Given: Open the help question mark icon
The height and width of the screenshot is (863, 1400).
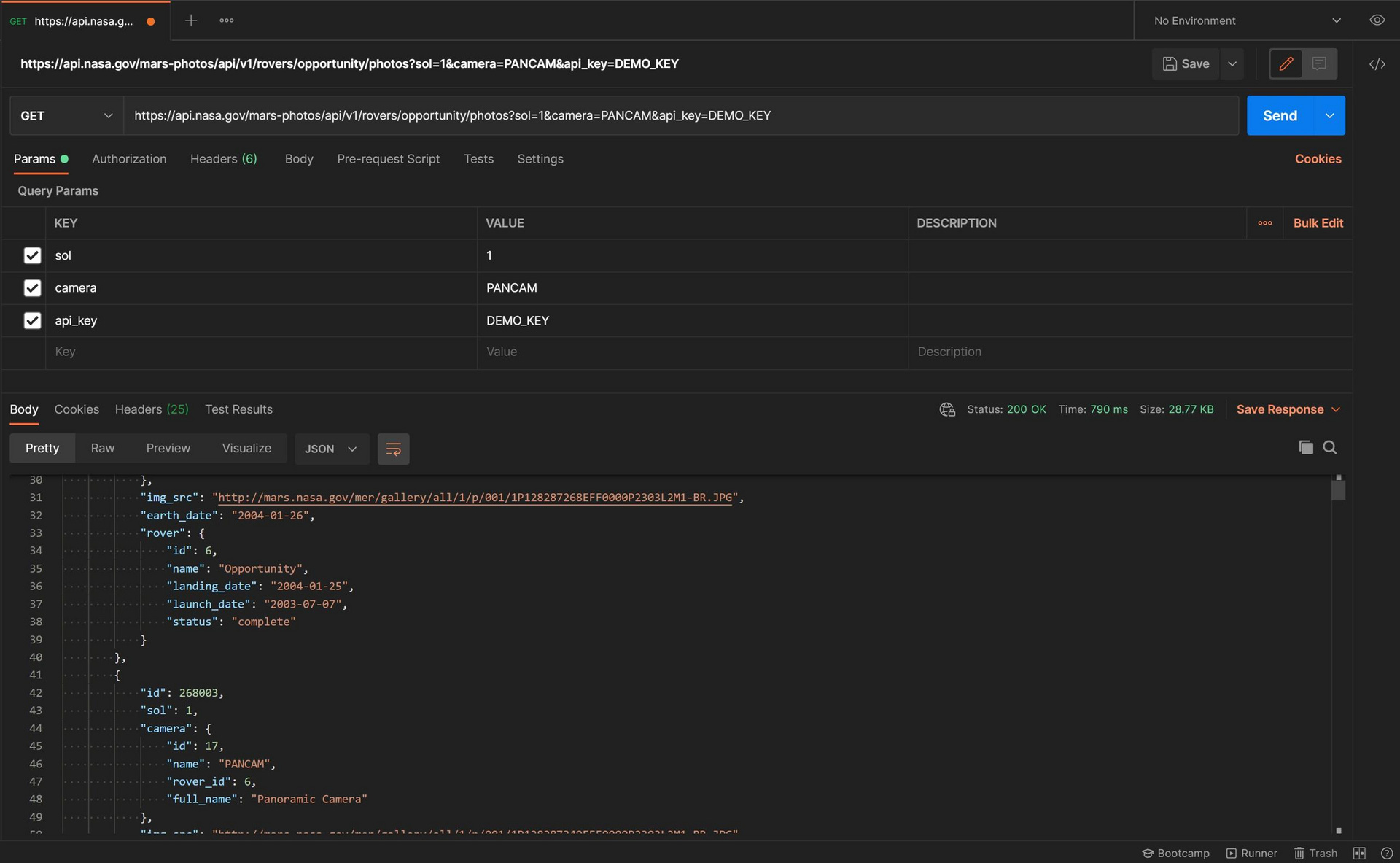Looking at the screenshot, I should [x=1387, y=853].
